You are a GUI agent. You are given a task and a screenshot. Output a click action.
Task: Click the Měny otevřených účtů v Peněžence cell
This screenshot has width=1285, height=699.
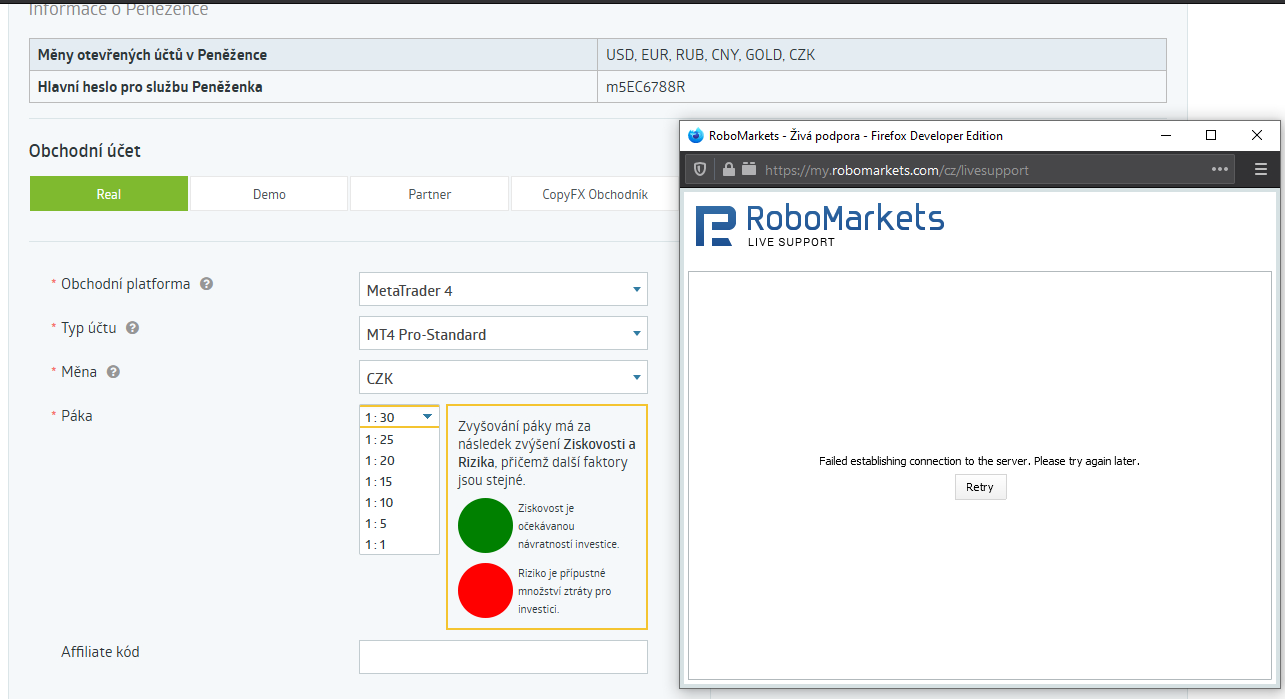[314, 55]
